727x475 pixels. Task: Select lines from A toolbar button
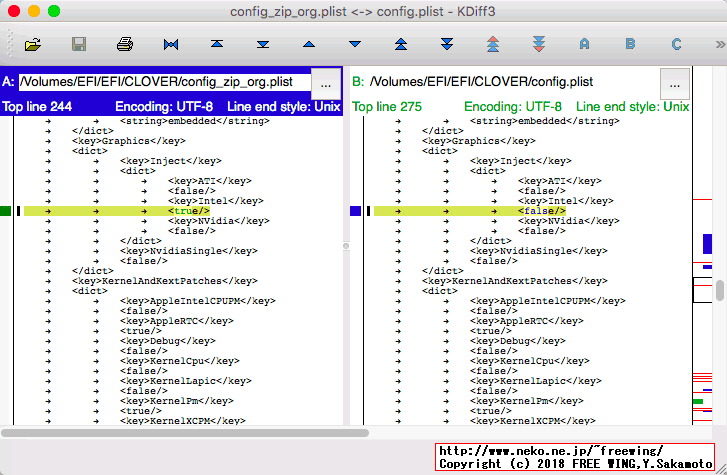pyautogui.click(x=585, y=45)
